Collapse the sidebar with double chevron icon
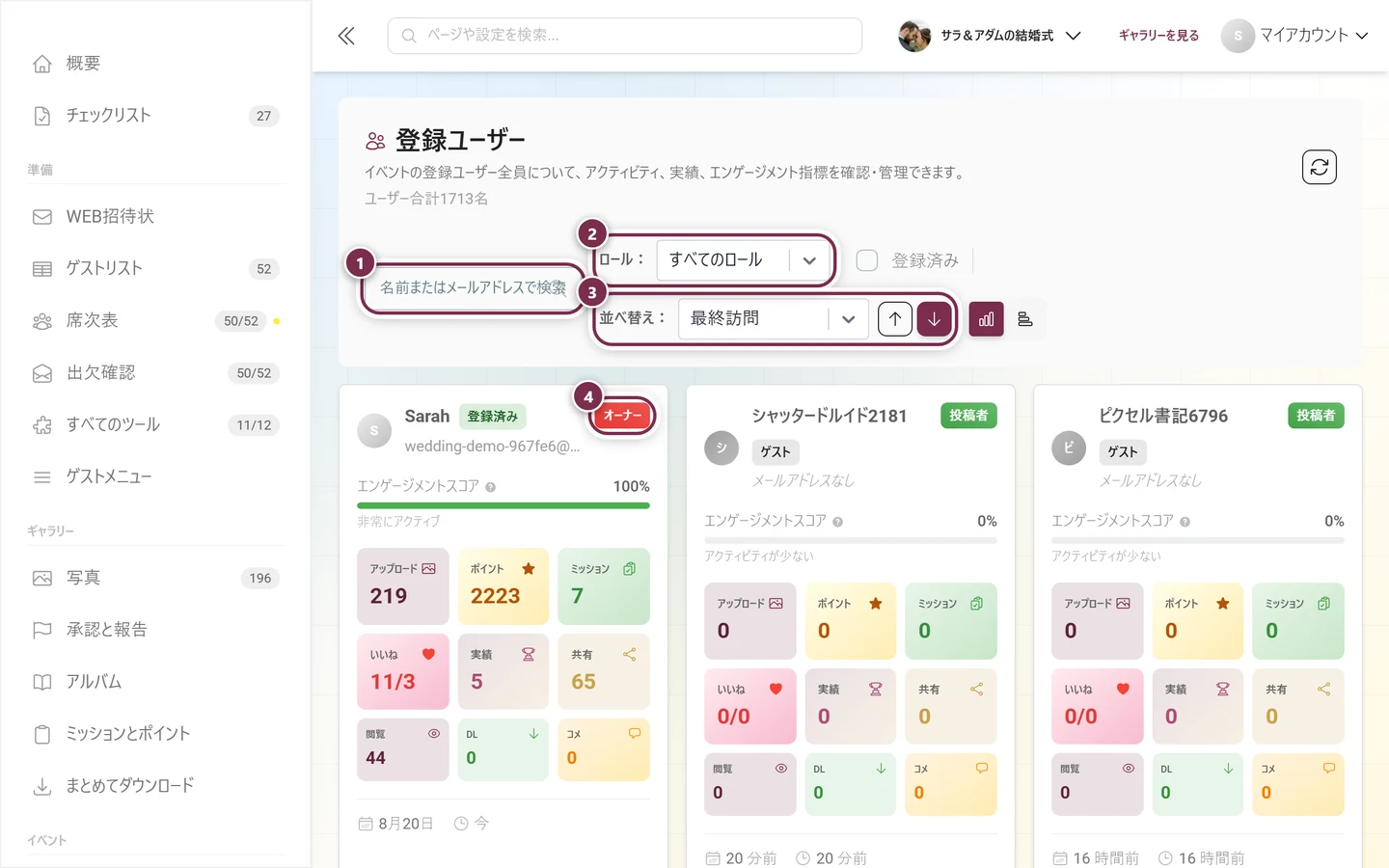This screenshot has width=1389, height=868. coord(346,36)
